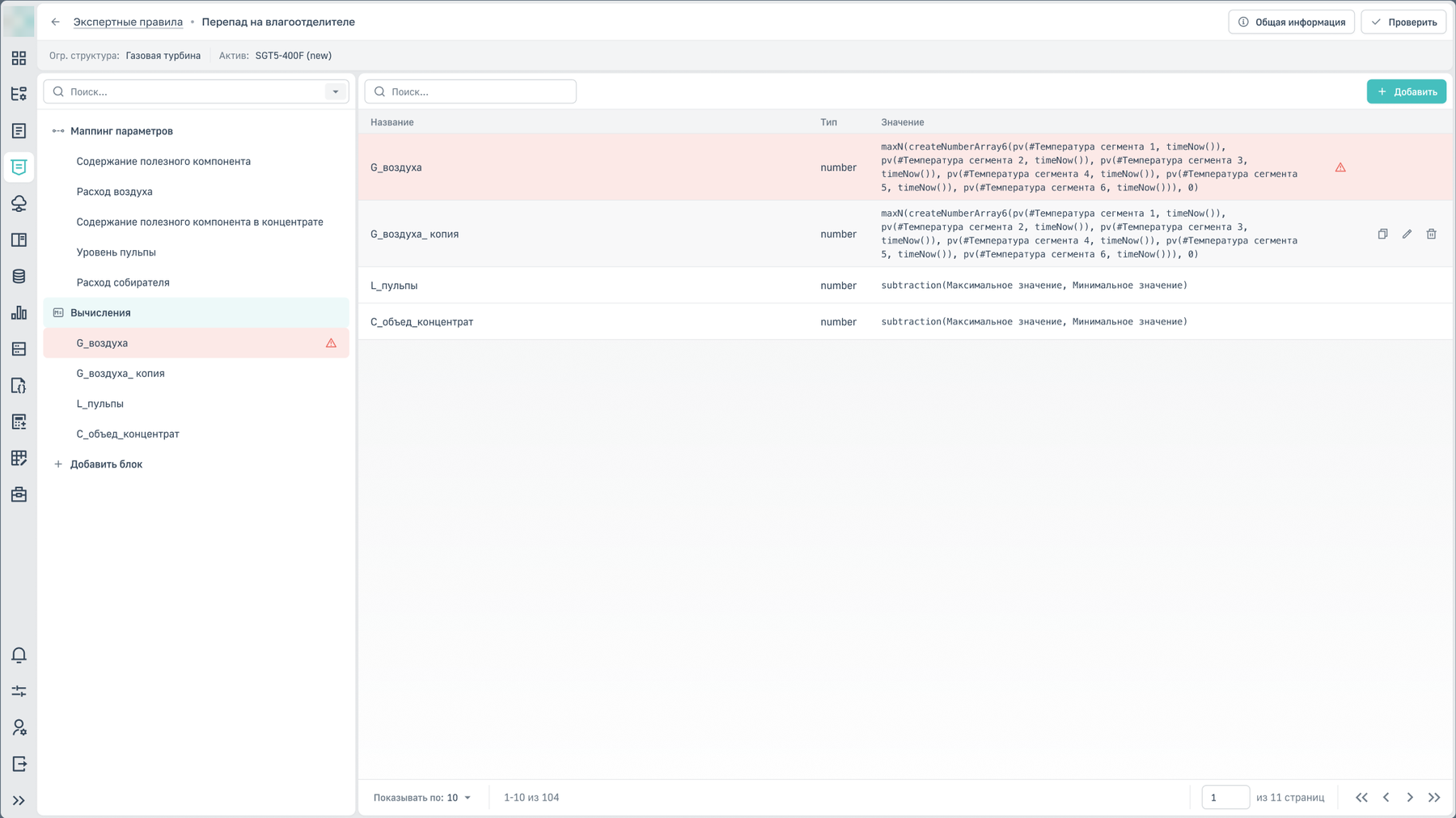This screenshot has width=1456, height=818.
Task: Open the Экспертные правила breadcrumb link
Action: pyautogui.click(x=128, y=22)
